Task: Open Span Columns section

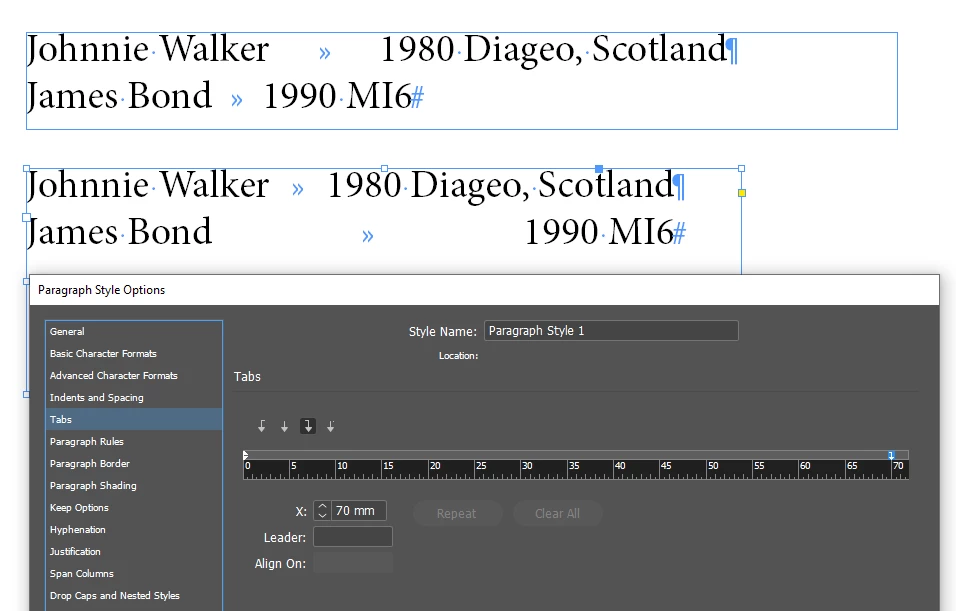Action: [134, 573]
